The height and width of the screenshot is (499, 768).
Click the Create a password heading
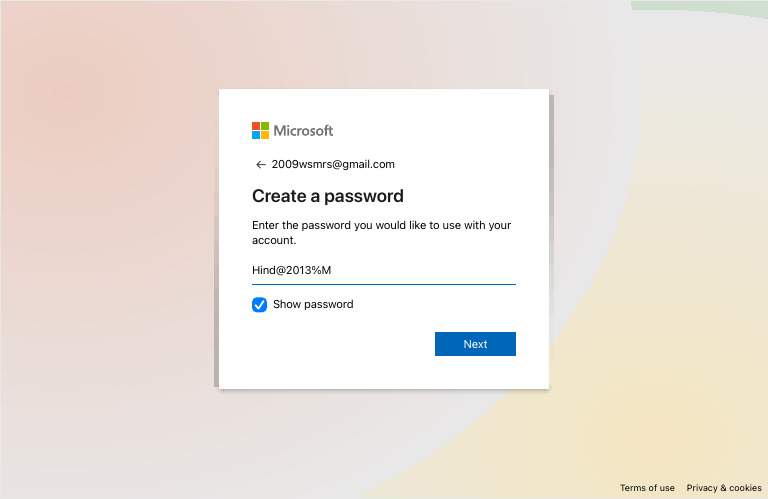pos(328,196)
